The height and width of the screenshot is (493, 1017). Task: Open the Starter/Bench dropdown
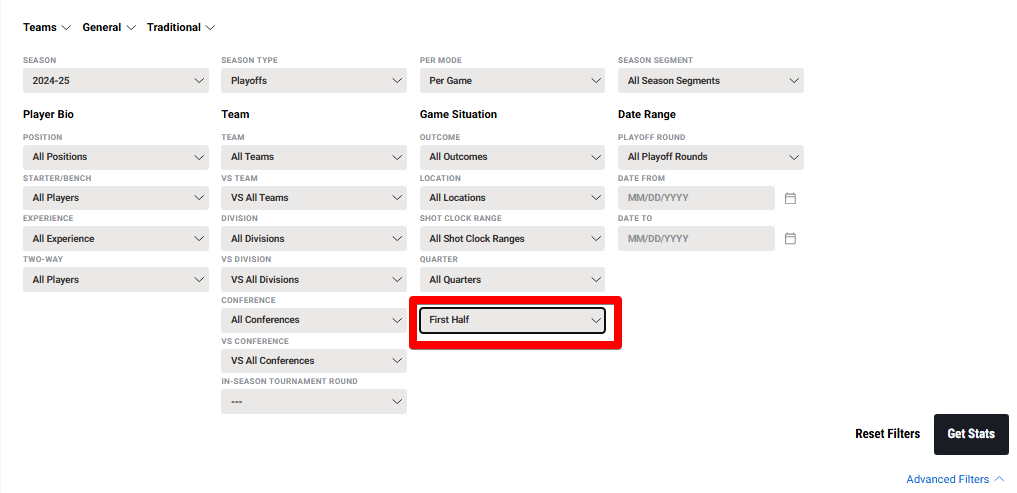point(115,198)
